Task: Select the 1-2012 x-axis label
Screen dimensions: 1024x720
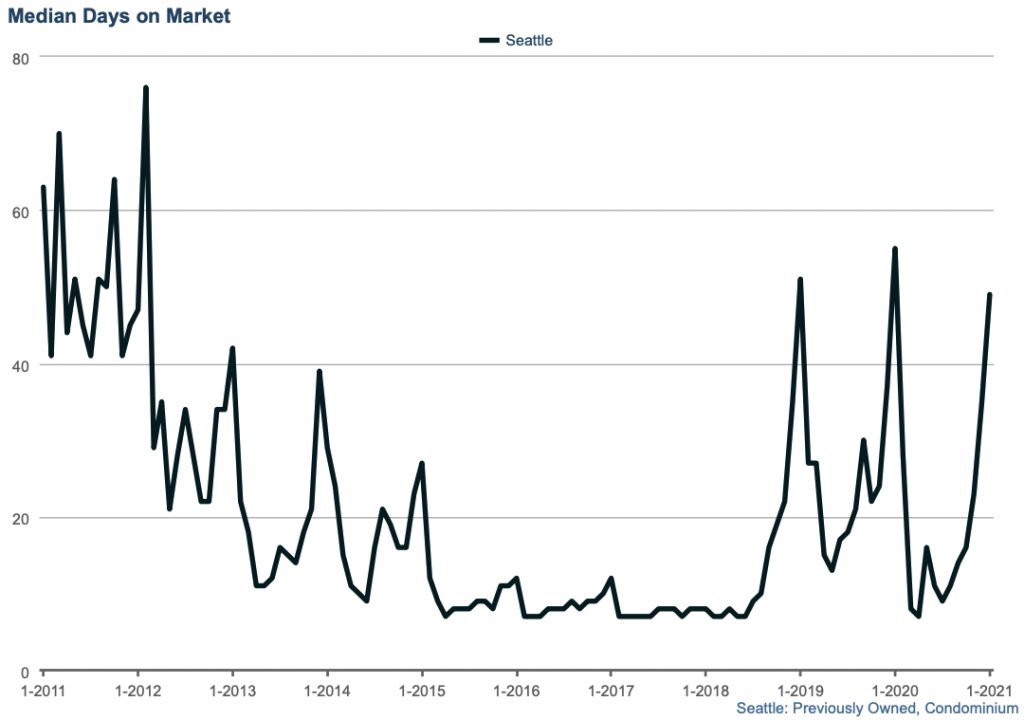Action: [x=138, y=691]
